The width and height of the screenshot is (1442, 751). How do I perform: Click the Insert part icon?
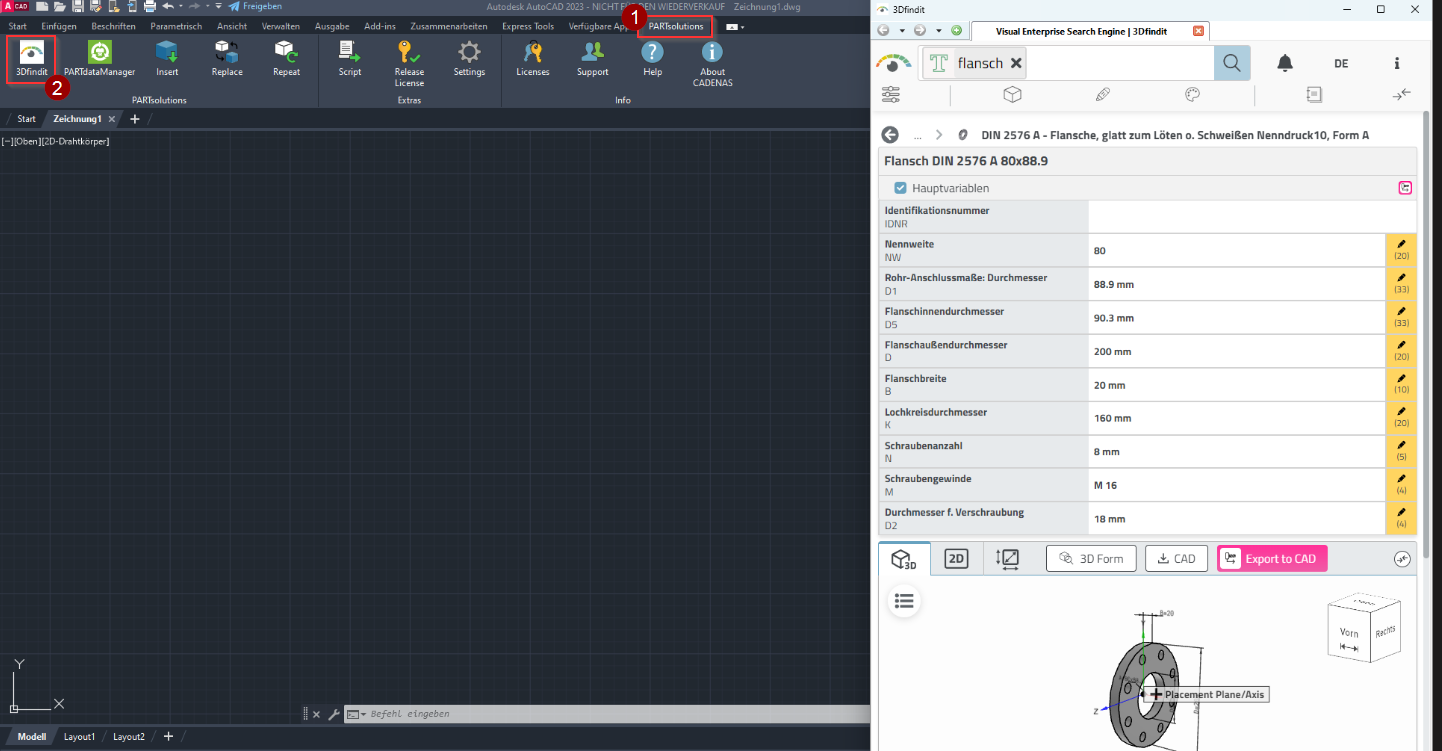(167, 59)
